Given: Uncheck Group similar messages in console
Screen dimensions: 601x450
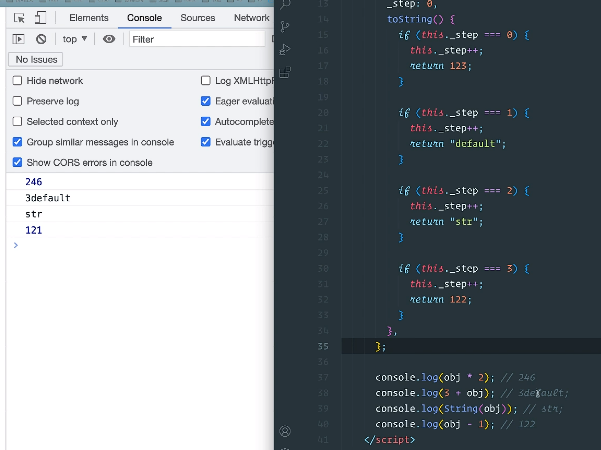Looking at the screenshot, I should pos(17,142).
